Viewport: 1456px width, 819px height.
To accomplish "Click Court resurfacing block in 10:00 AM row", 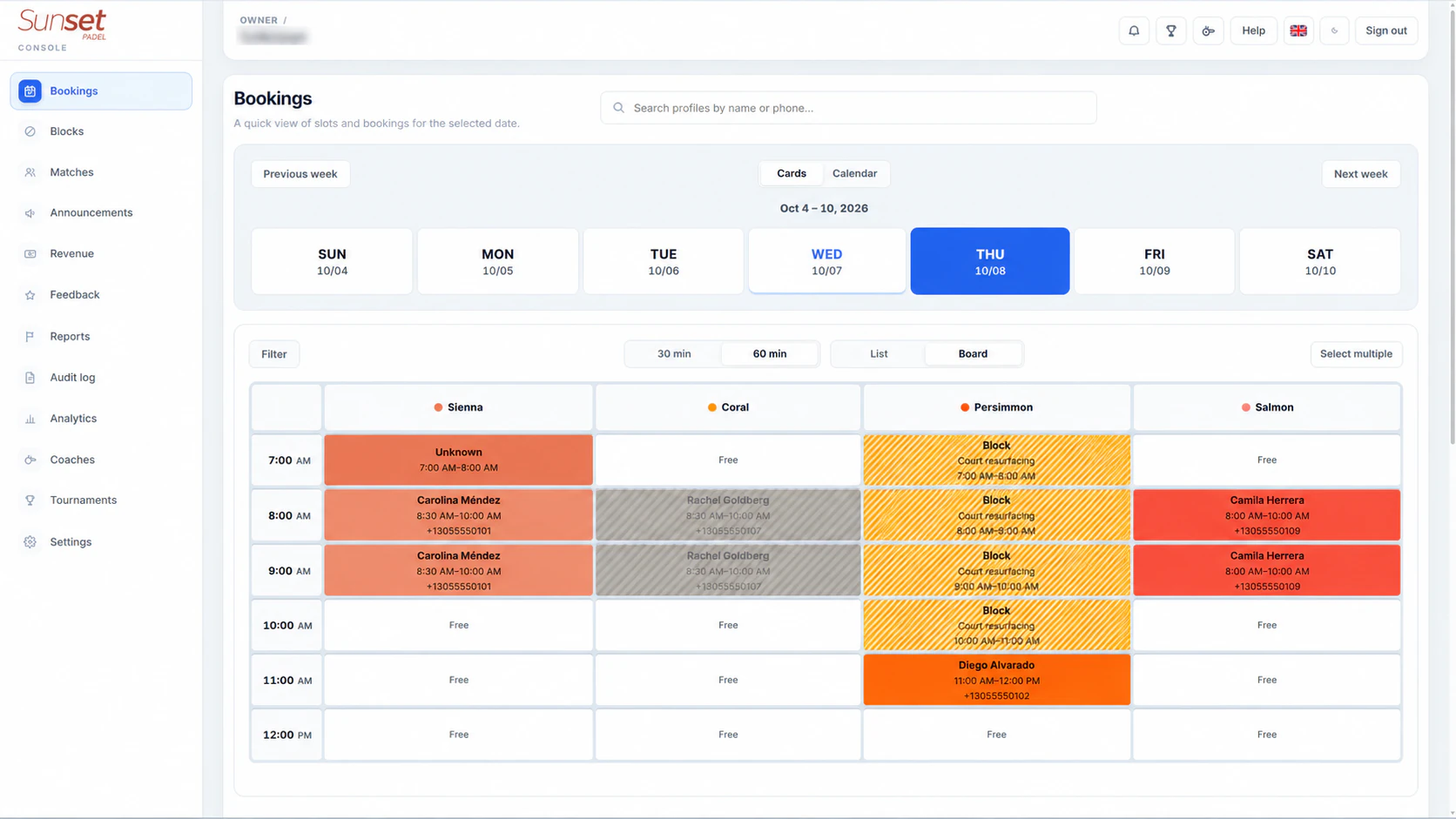I will pyautogui.click(x=996, y=625).
